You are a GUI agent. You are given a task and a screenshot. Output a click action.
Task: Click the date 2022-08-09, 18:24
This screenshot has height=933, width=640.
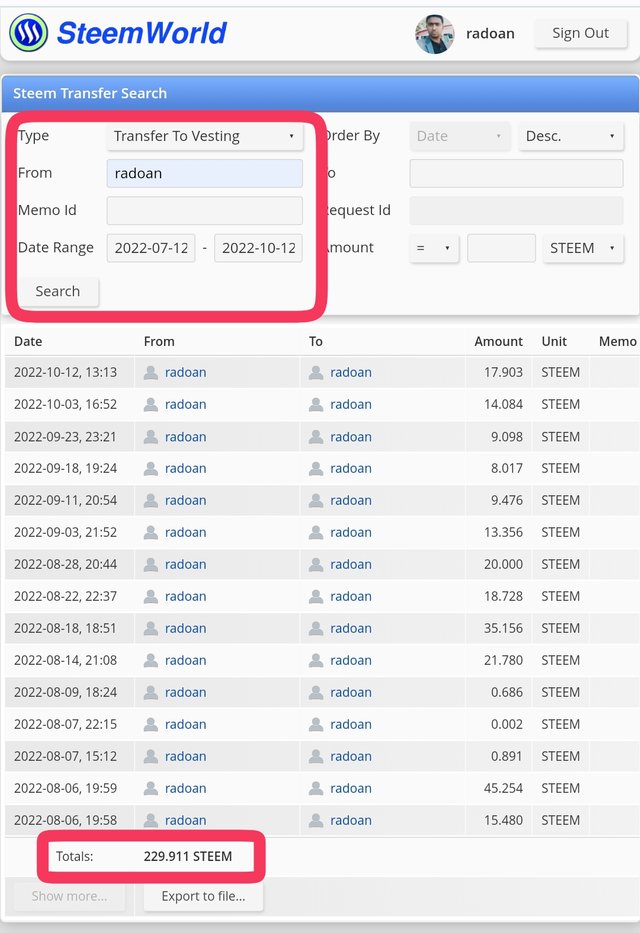pyautogui.click(x=65, y=693)
